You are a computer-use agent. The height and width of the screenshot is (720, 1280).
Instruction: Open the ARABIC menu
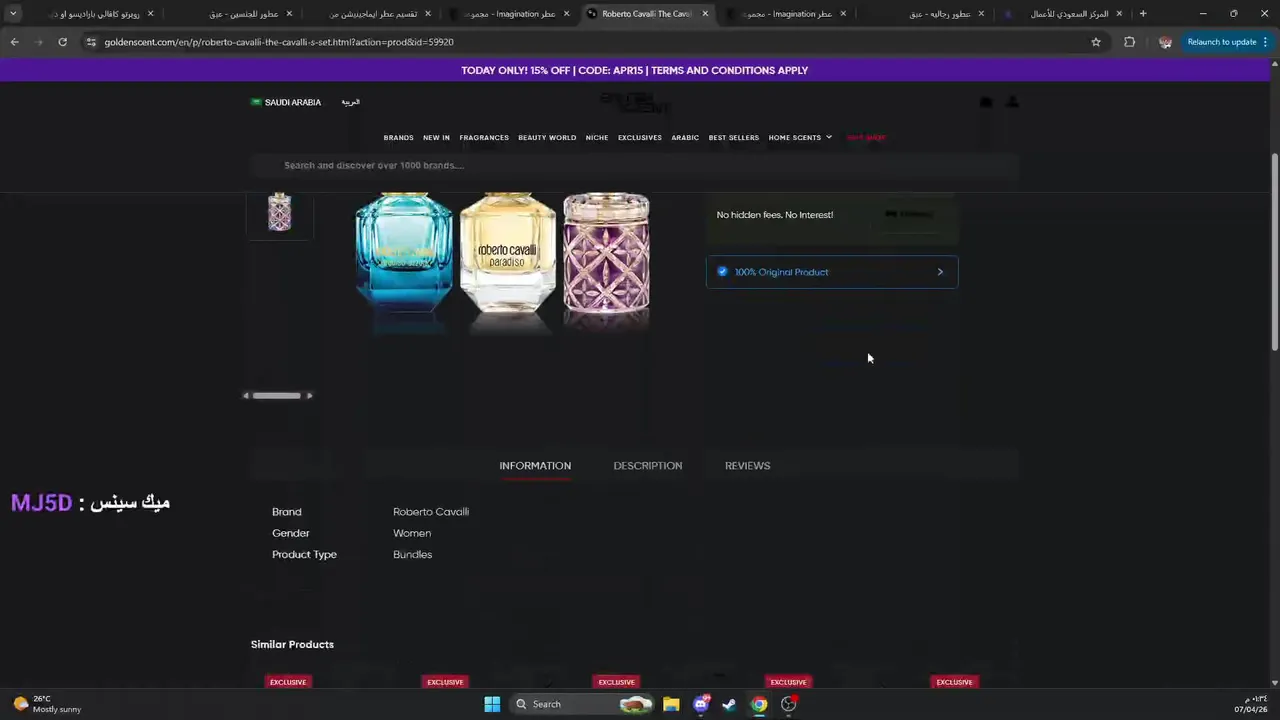685,137
